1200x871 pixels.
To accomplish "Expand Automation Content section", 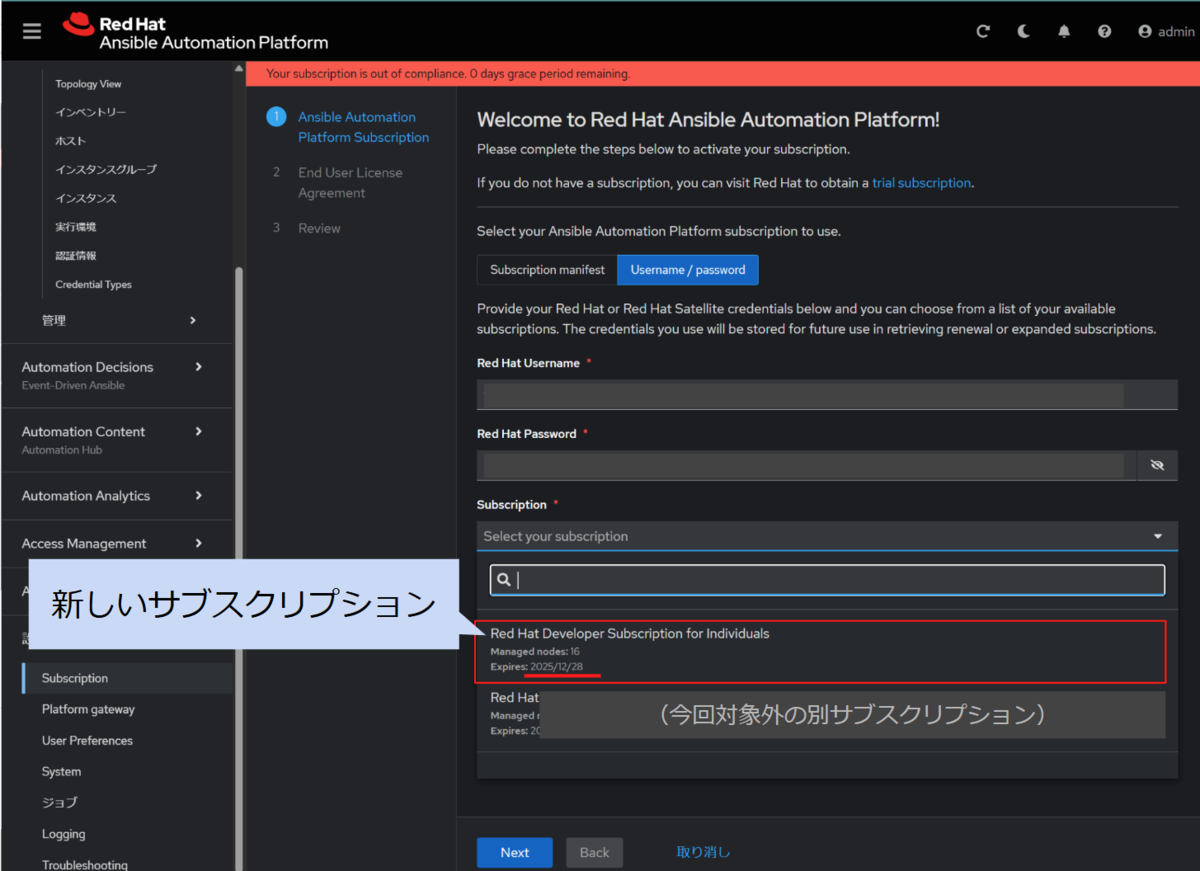I will (115, 440).
